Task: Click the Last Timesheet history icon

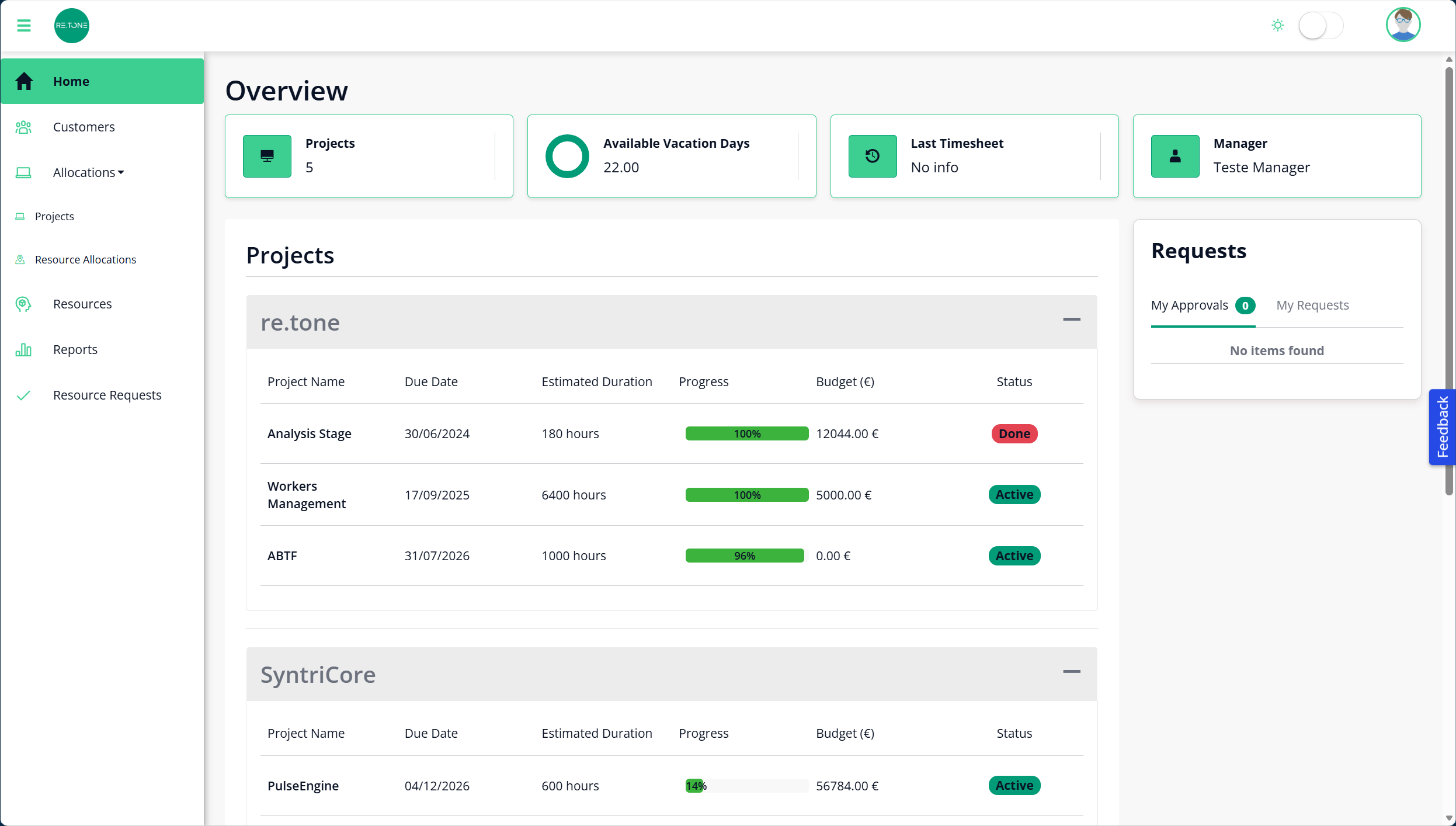Action: coord(873,156)
